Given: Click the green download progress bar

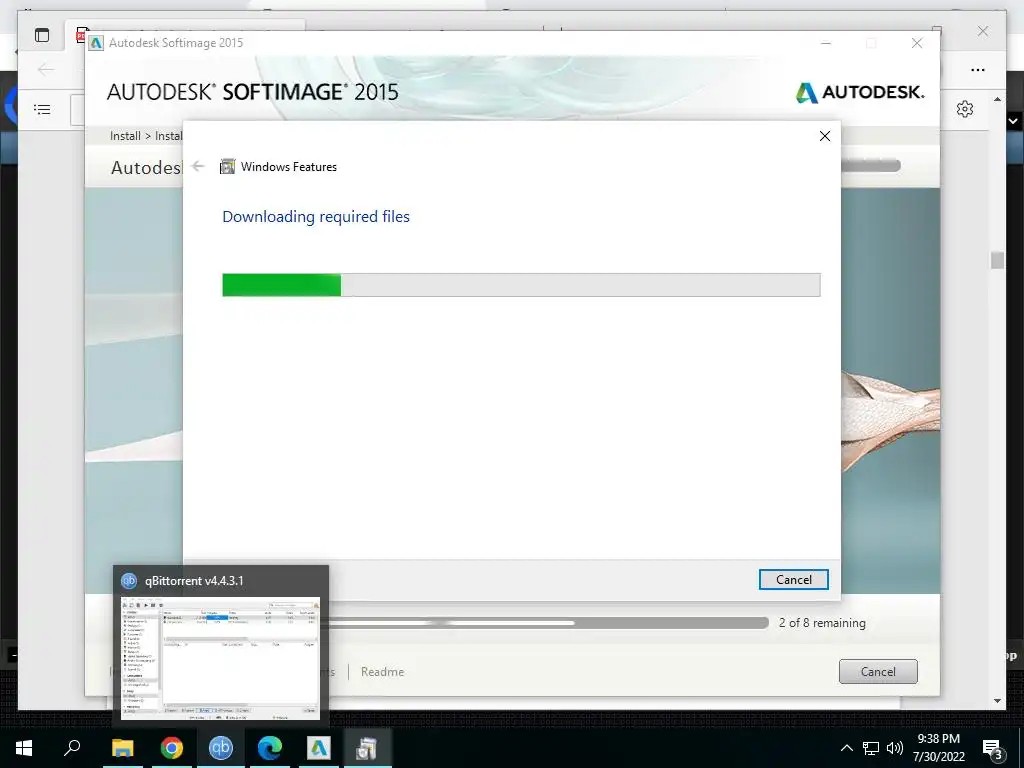Looking at the screenshot, I should [x=521, y=285].
